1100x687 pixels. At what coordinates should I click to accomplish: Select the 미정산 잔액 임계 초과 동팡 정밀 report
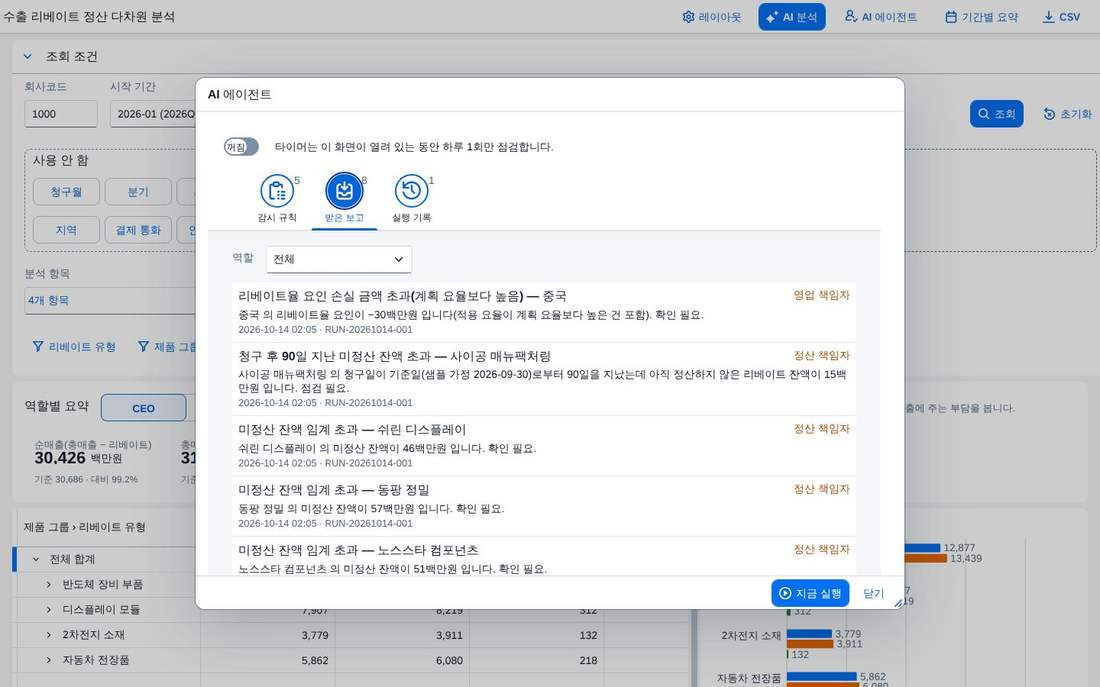[544, 506]
